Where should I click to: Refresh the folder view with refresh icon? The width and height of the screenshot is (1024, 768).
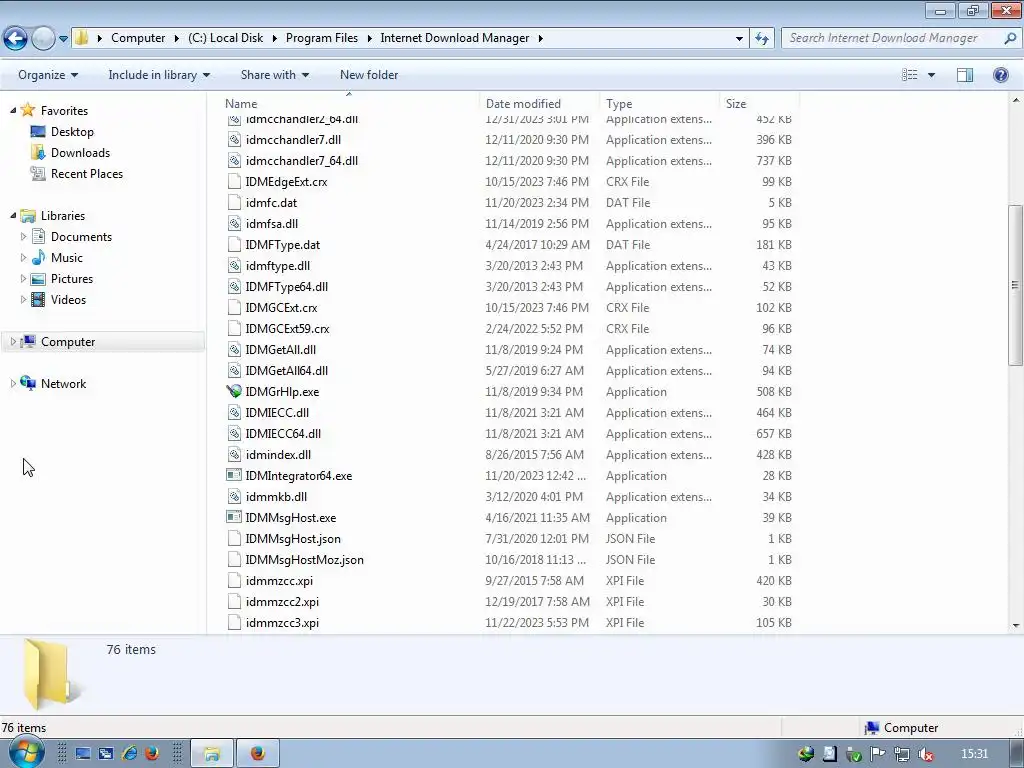tap(761, 39)
